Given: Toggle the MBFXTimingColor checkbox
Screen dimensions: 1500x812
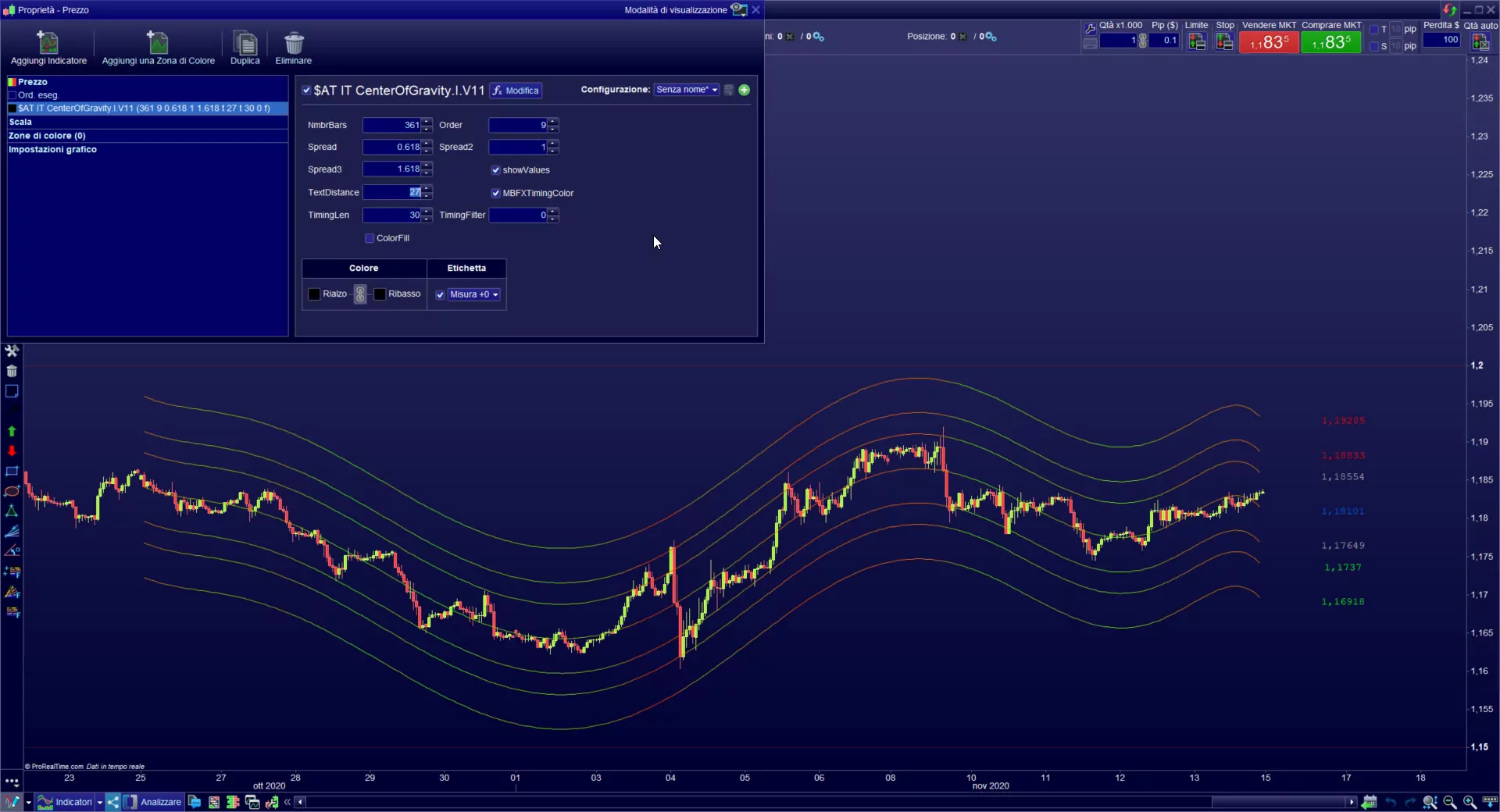Looking at the screenshot, I should 495,193.
